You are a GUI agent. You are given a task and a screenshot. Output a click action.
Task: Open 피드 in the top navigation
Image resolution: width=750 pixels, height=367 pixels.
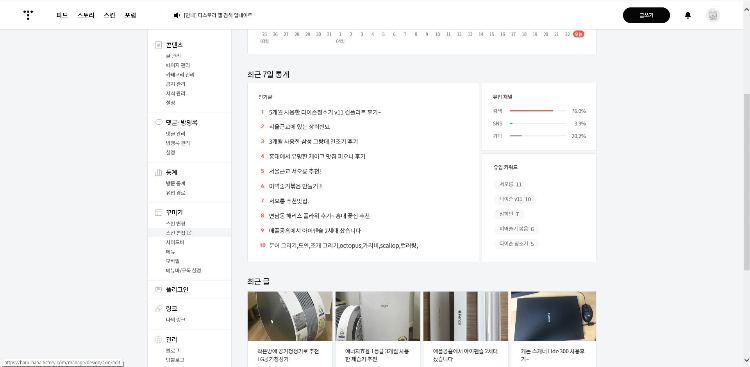tap(62, 15)
